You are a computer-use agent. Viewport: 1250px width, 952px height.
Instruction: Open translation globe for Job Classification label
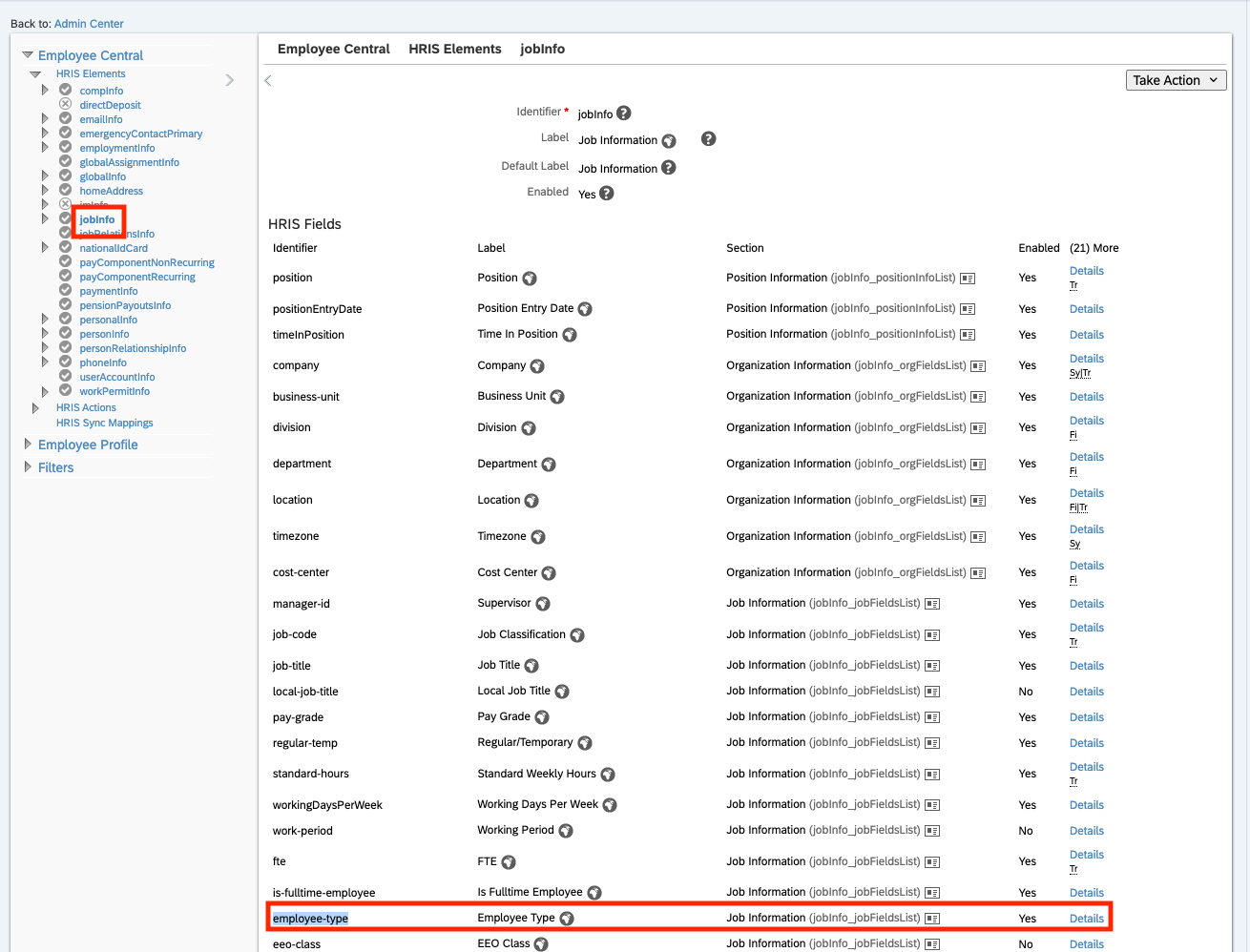577,635
